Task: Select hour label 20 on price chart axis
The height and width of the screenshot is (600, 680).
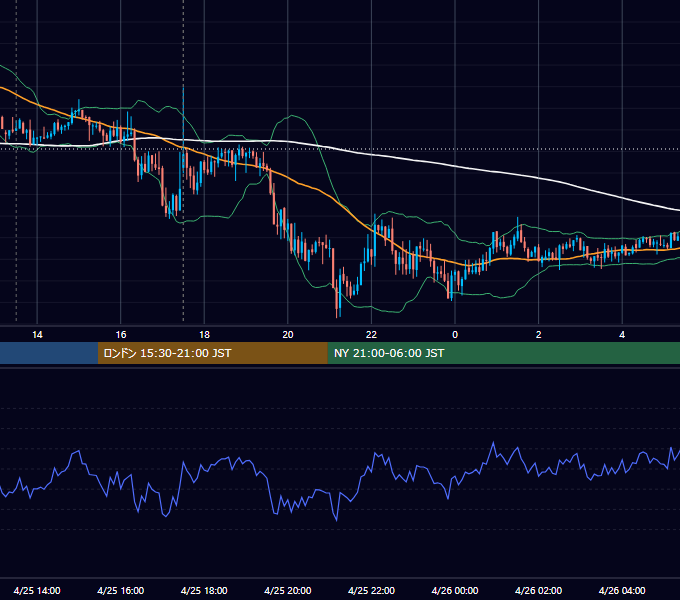Action: coord(288,335)
